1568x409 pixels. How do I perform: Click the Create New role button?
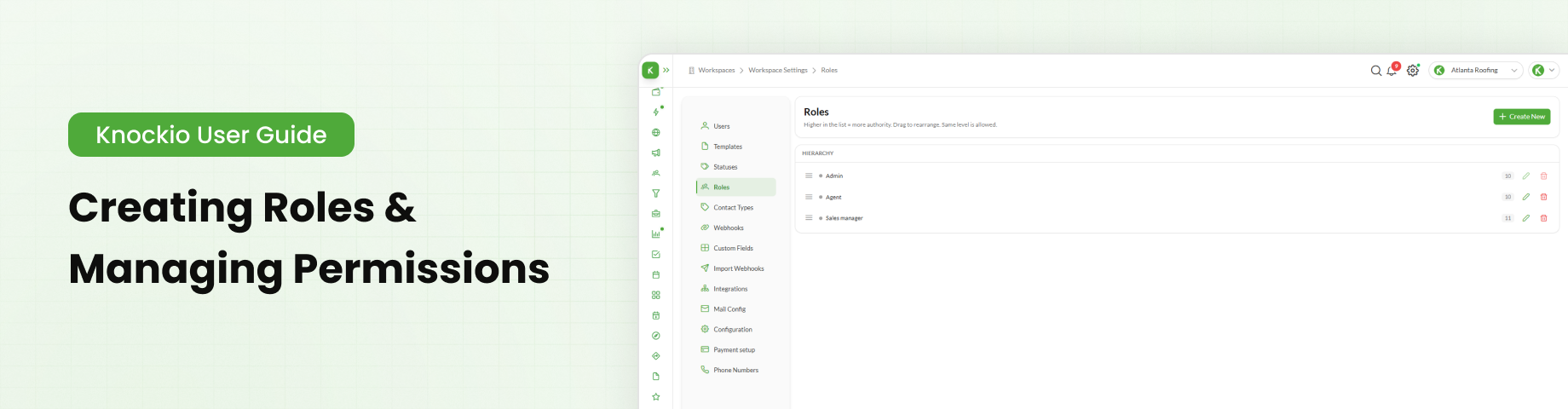pyautogui.click(x=1522, y=117)
